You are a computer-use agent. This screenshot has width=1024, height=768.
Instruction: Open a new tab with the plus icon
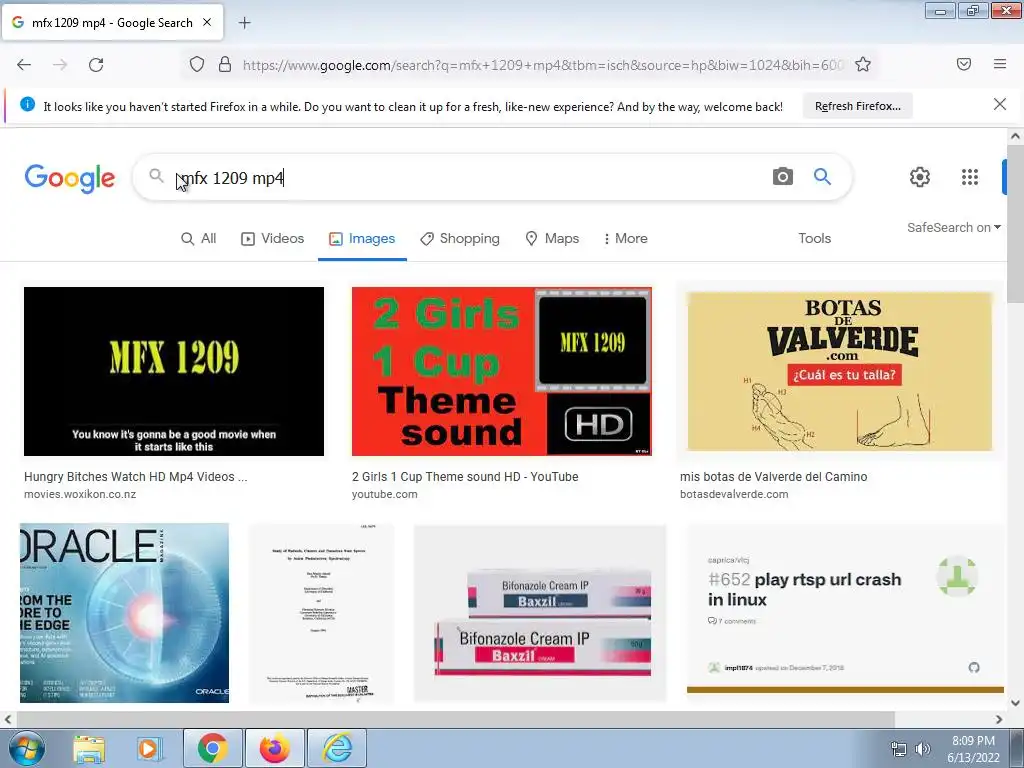244,23
